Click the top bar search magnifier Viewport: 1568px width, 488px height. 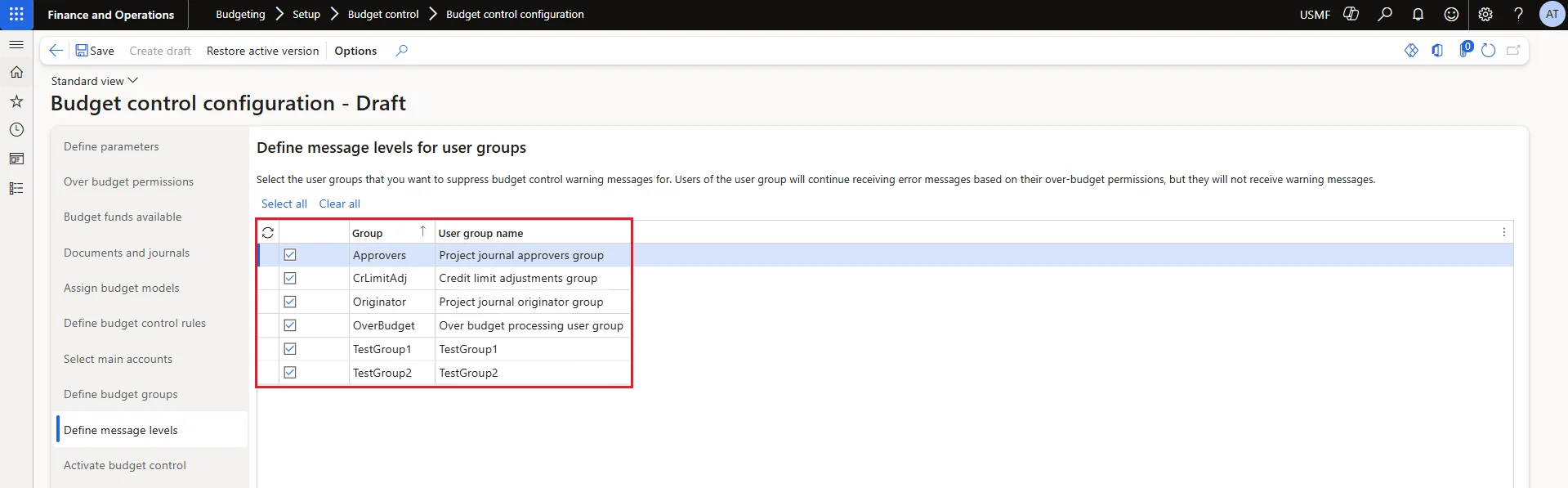pyautogui.click(x=1385, y=14)
